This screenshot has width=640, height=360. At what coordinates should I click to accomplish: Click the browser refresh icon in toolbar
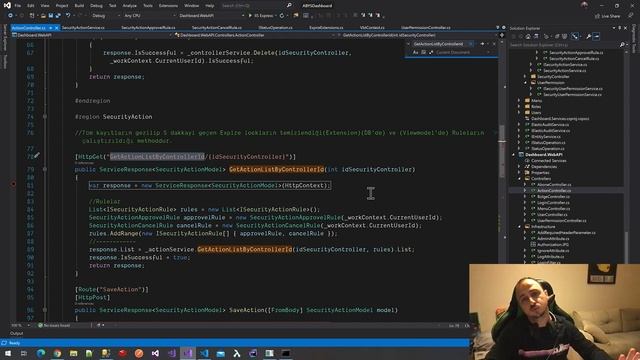click(282, 16)
